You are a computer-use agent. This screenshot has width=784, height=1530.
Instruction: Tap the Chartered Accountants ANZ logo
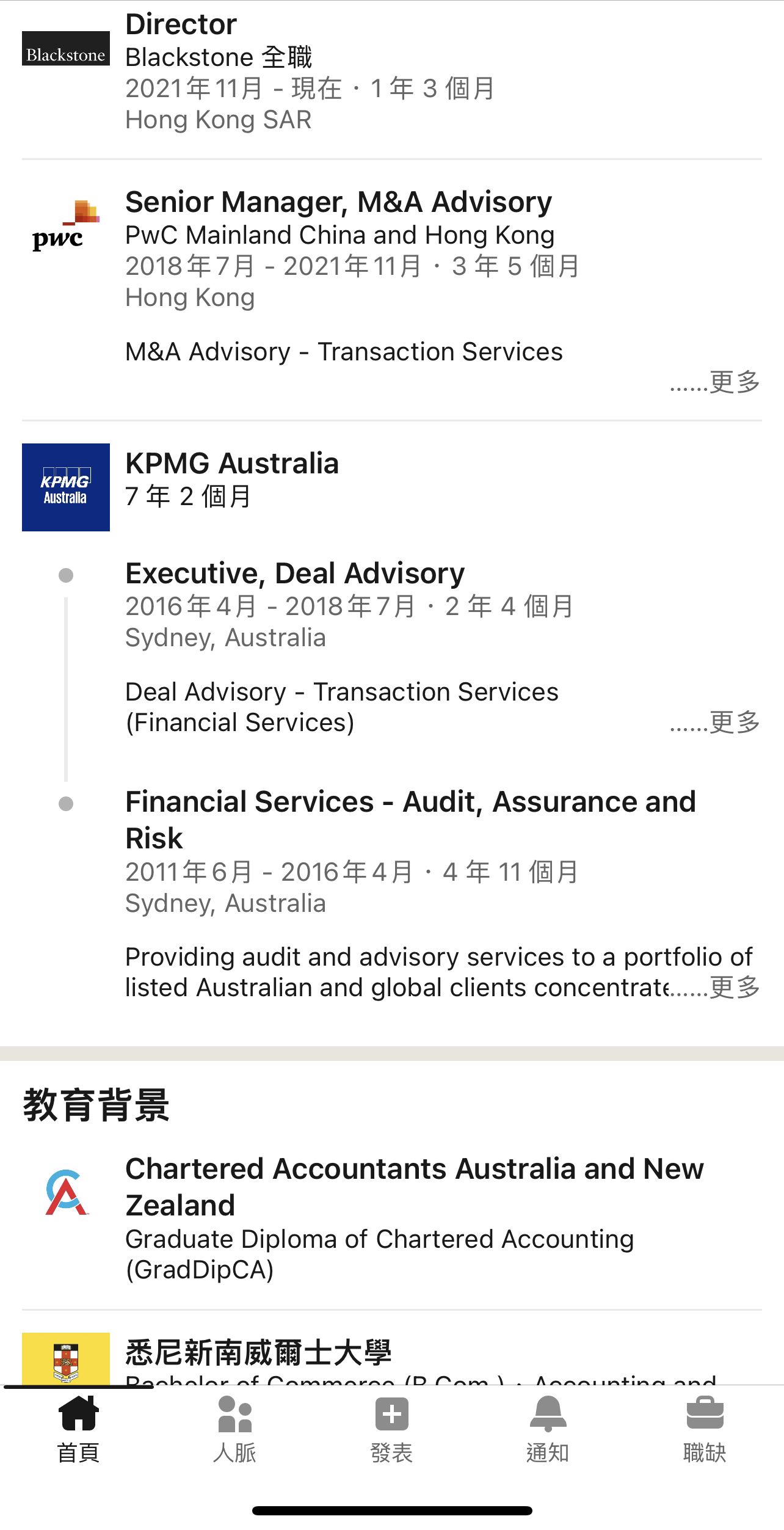click(x=66, y=1192)
